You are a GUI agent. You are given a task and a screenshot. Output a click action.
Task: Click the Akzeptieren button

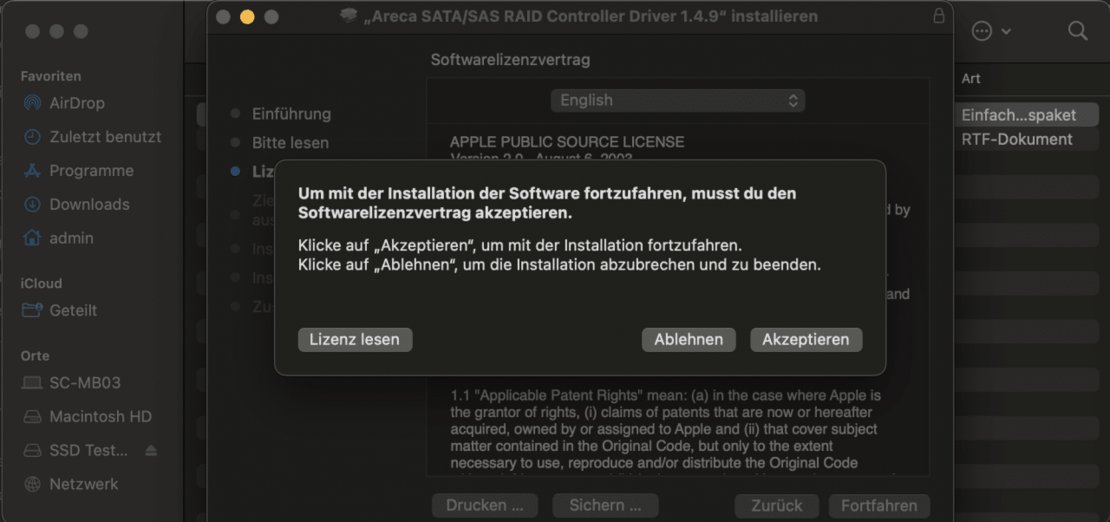[805, 339]
